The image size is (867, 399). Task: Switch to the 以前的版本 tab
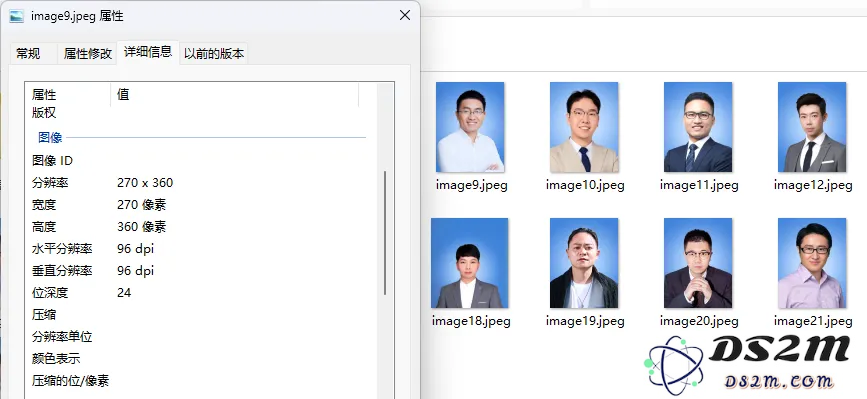coord(214,53)
